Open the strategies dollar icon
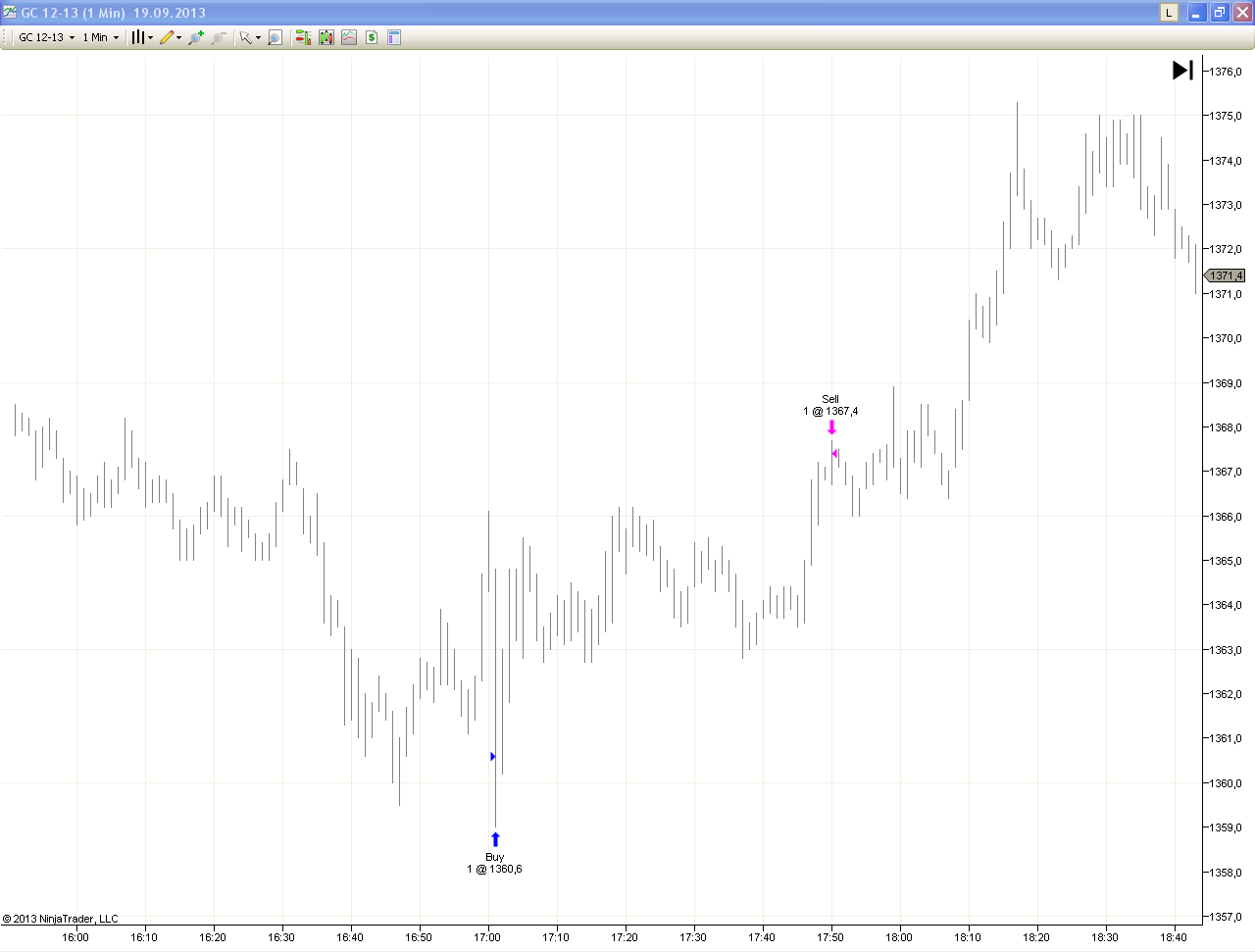The image size is (1255, 952). click(x=372, y=37)
